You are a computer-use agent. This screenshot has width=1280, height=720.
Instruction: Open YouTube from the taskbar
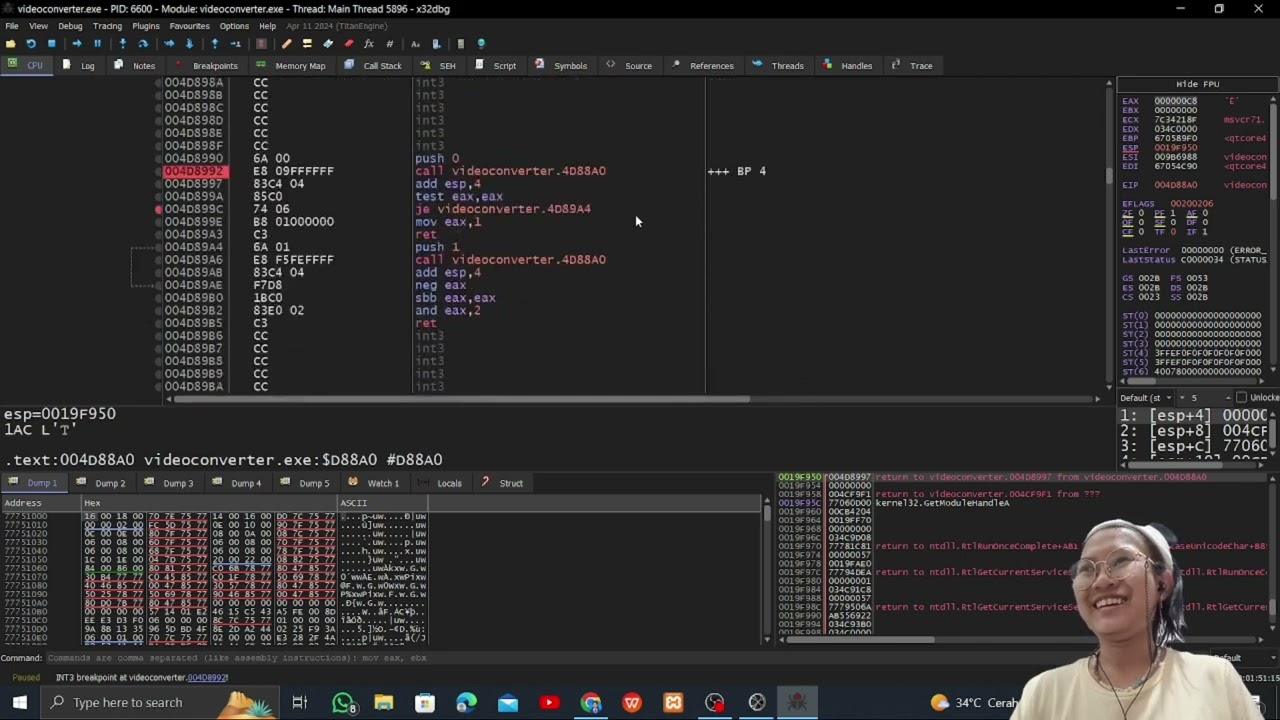[549, 702]
